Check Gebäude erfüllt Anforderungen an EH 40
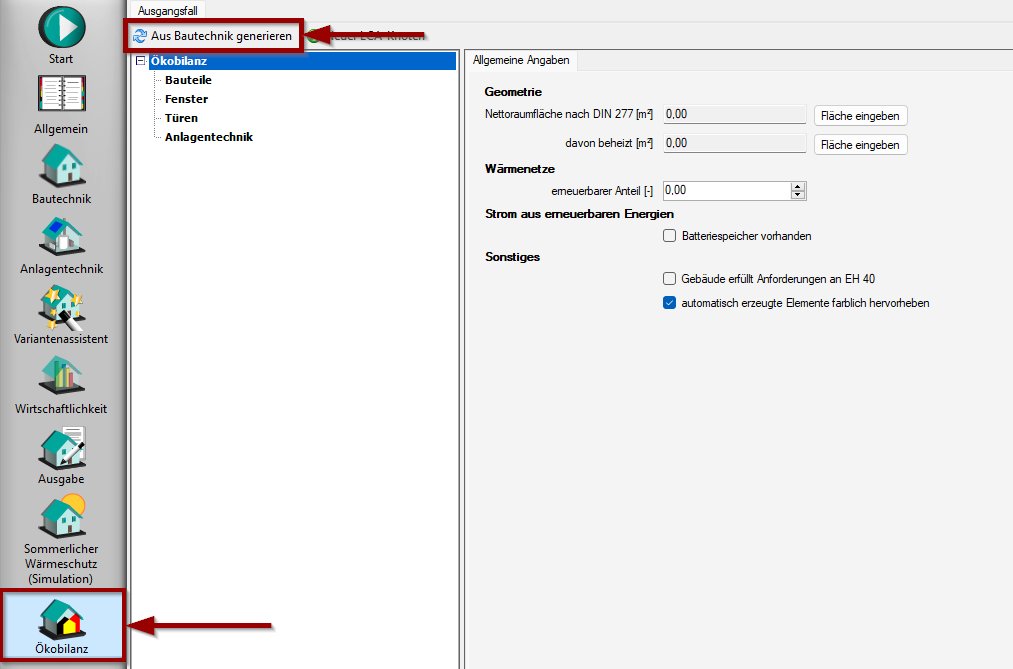The image size is (1013, 669). click(x=670, y=279)
